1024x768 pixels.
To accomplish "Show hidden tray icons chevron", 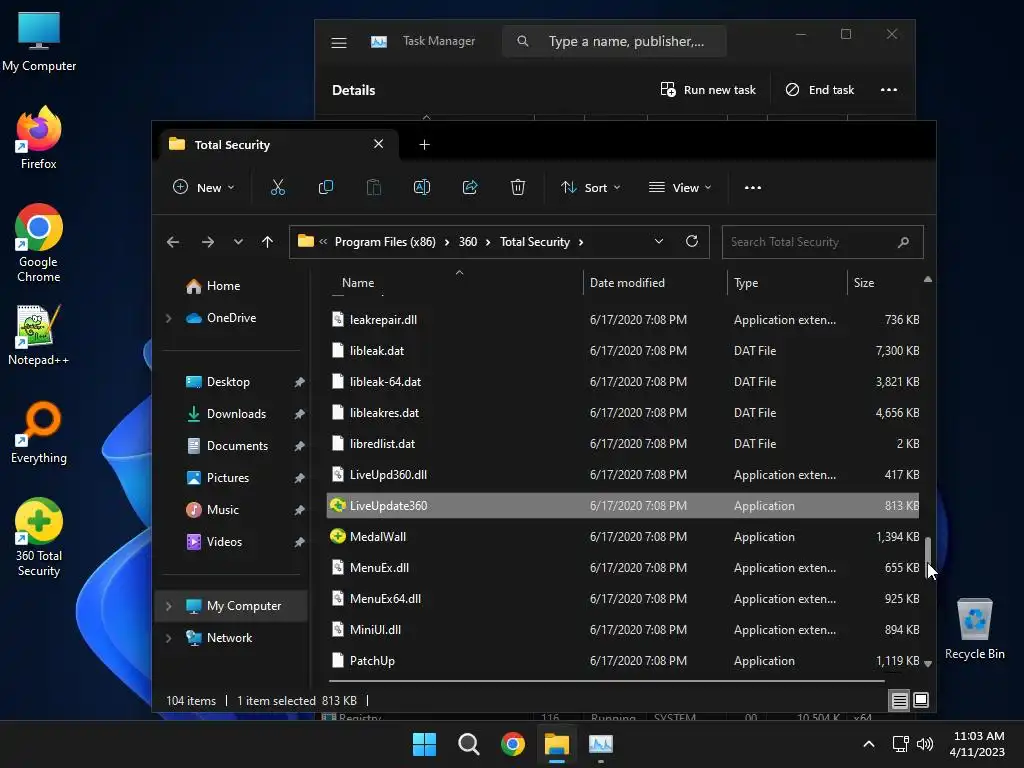I will pyautogui.click(x=869, y=744).
